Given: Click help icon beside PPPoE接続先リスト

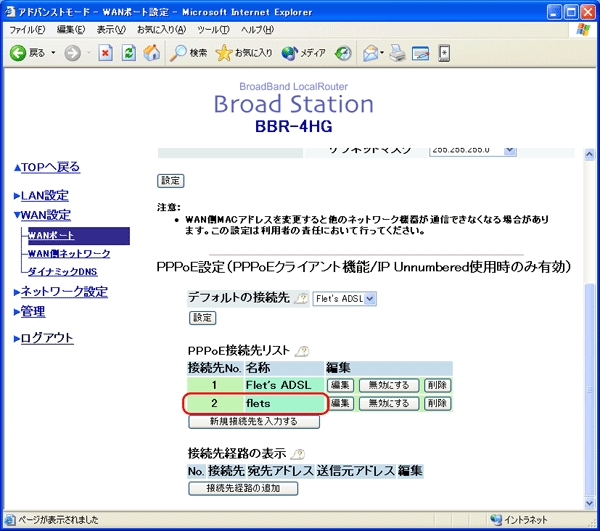Looking at the screenshot, I should tap(303, 350).
